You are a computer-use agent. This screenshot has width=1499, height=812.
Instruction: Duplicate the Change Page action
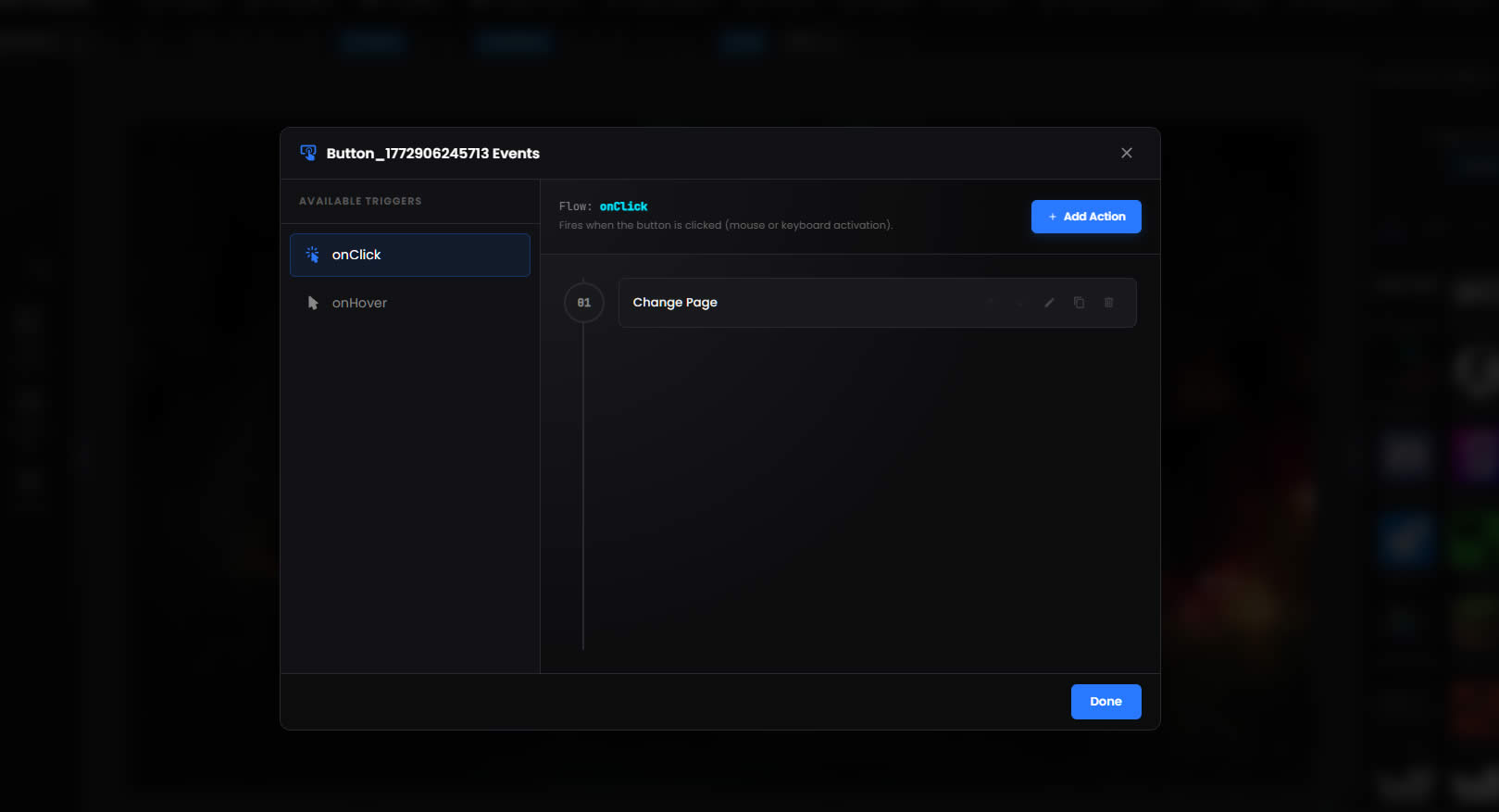pyautogui.click(x=1079, y=303)
